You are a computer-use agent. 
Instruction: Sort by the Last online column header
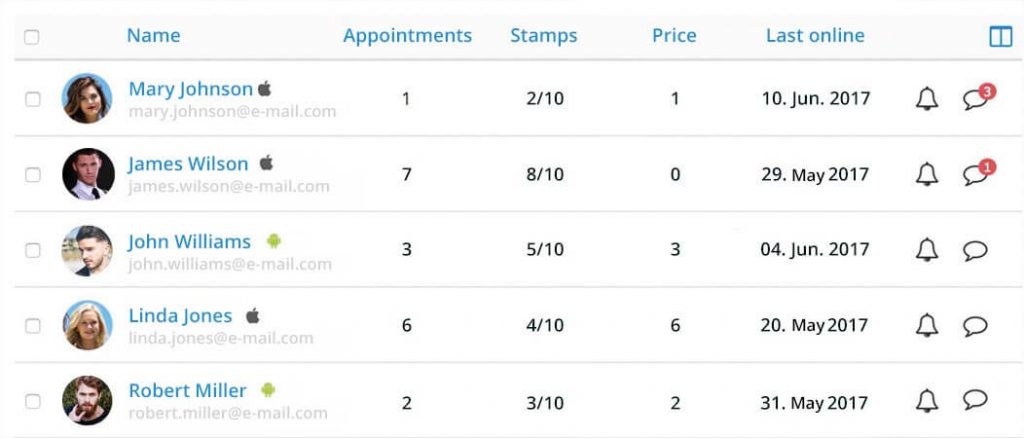coord(815,35)
